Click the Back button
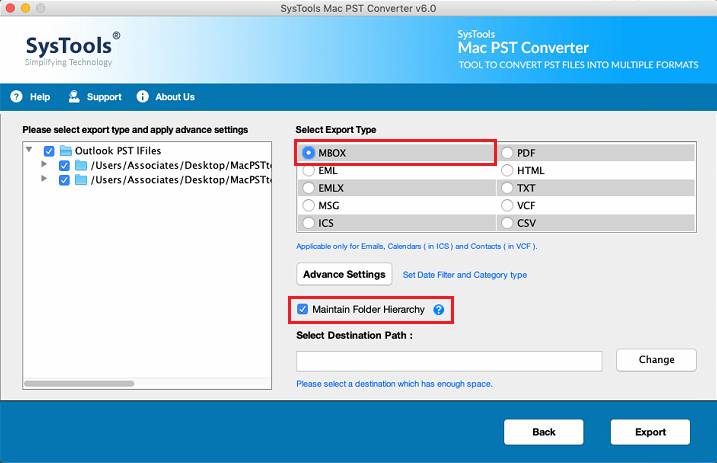This screenshot has height=463, width=717. tap(544, 432)
